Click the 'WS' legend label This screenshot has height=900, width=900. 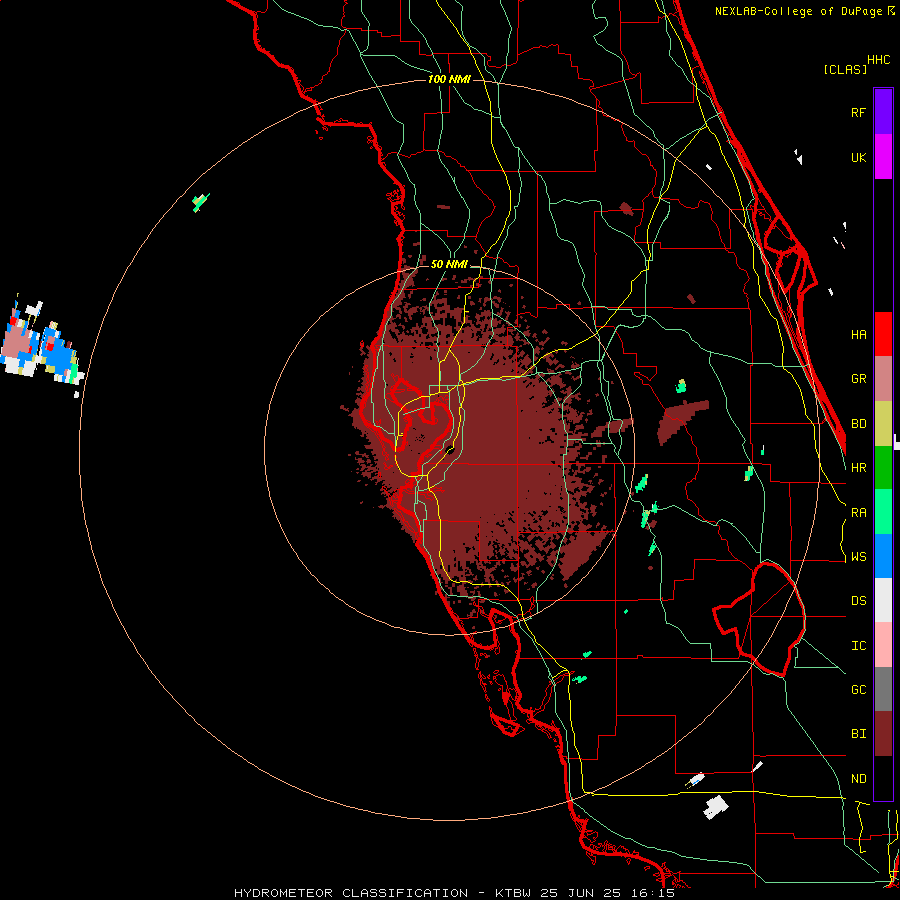pos(858,557)
